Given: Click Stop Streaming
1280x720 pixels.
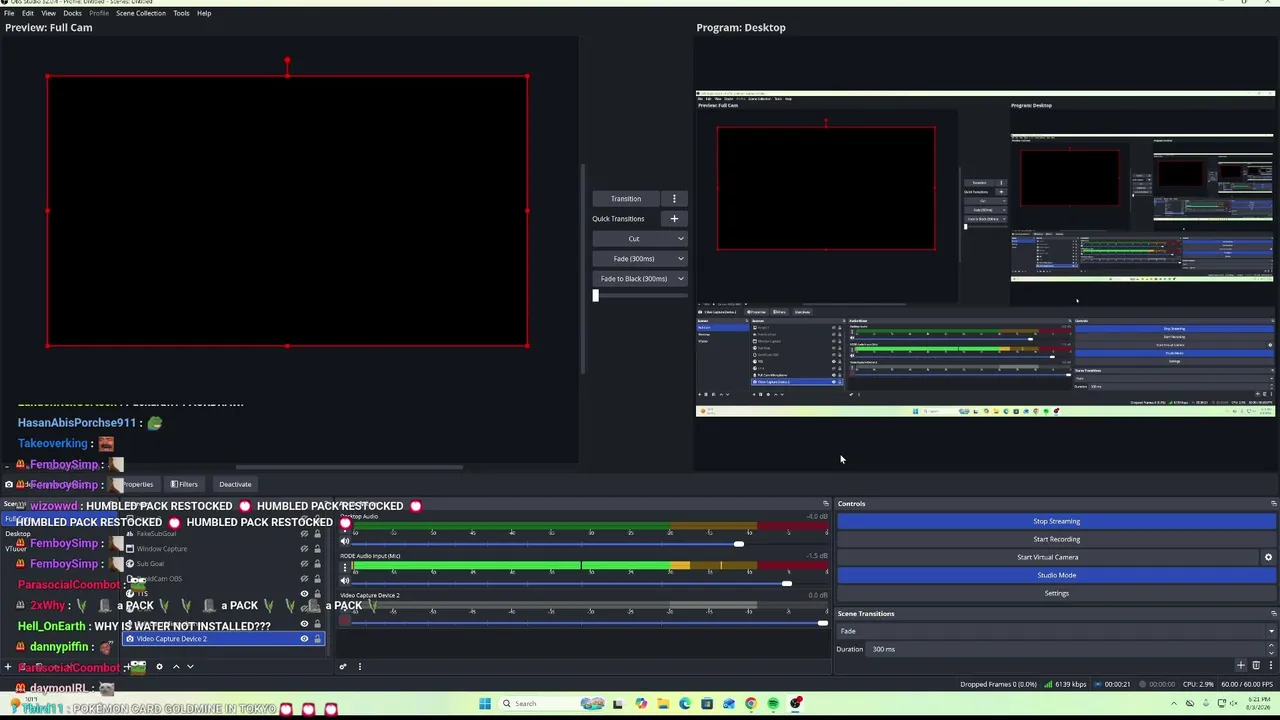Looking at the screenshot, I should (1056, 521).
